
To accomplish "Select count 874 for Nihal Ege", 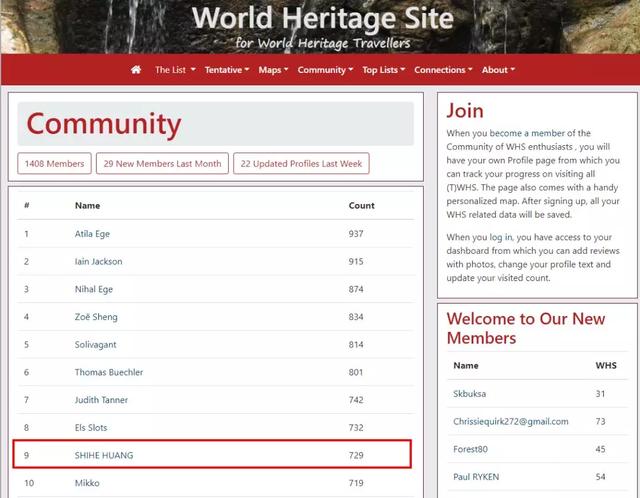I will click(x=356, y=289).
